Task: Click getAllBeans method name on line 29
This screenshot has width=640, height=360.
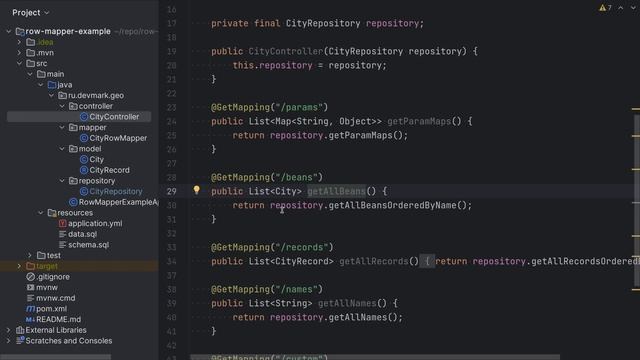Action: click(336, 191)
